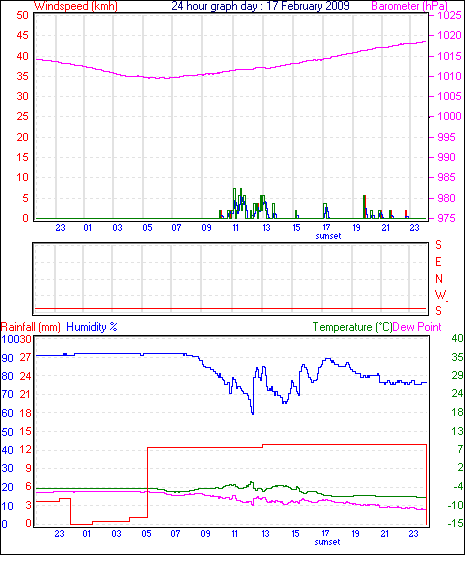This screenshot has height=566, width=466.
Task: Click the Temperature (°C) legend label
Action: pyautogui.click(x=352, y=327)
